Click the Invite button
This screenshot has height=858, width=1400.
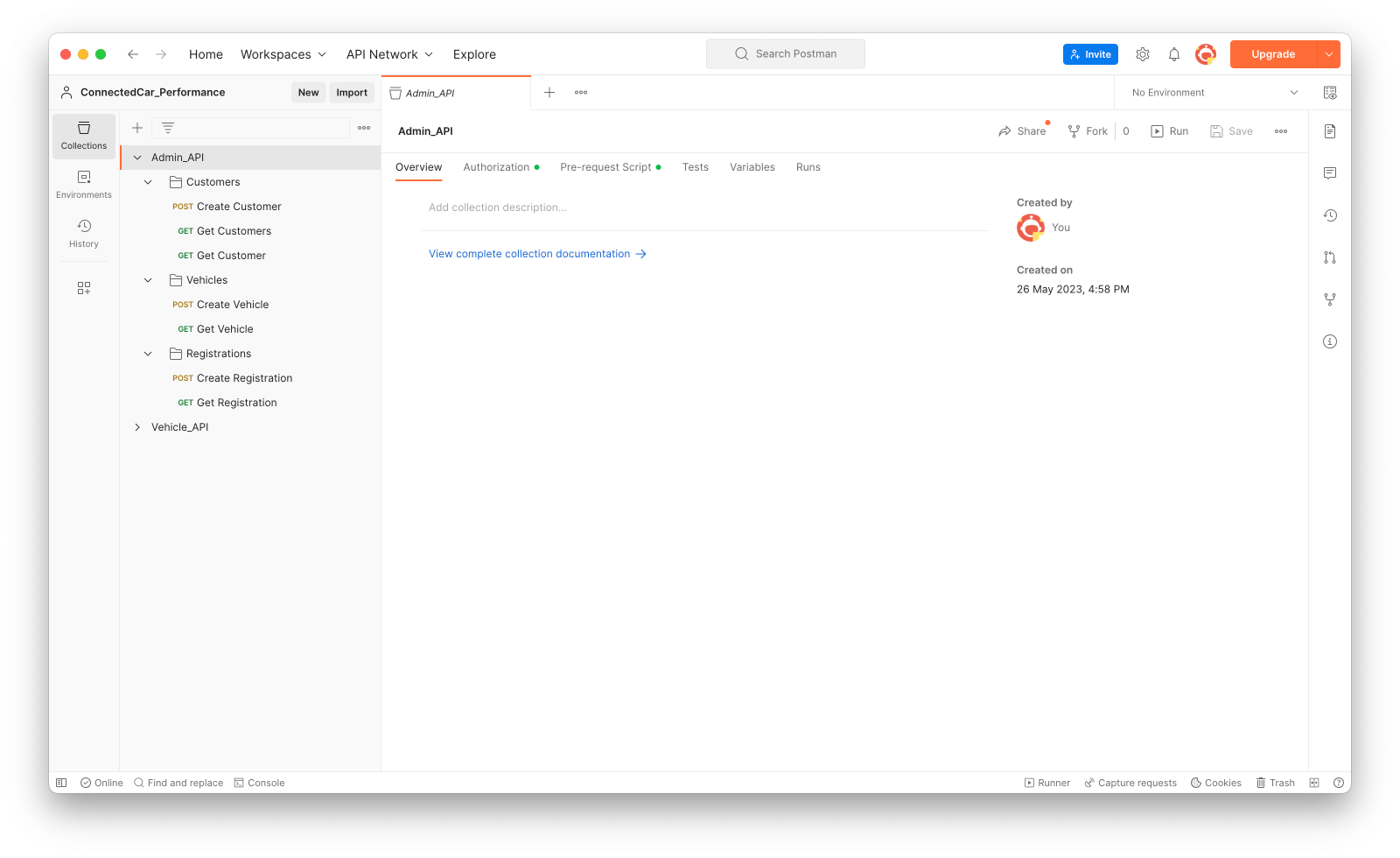pos(1090,54)
